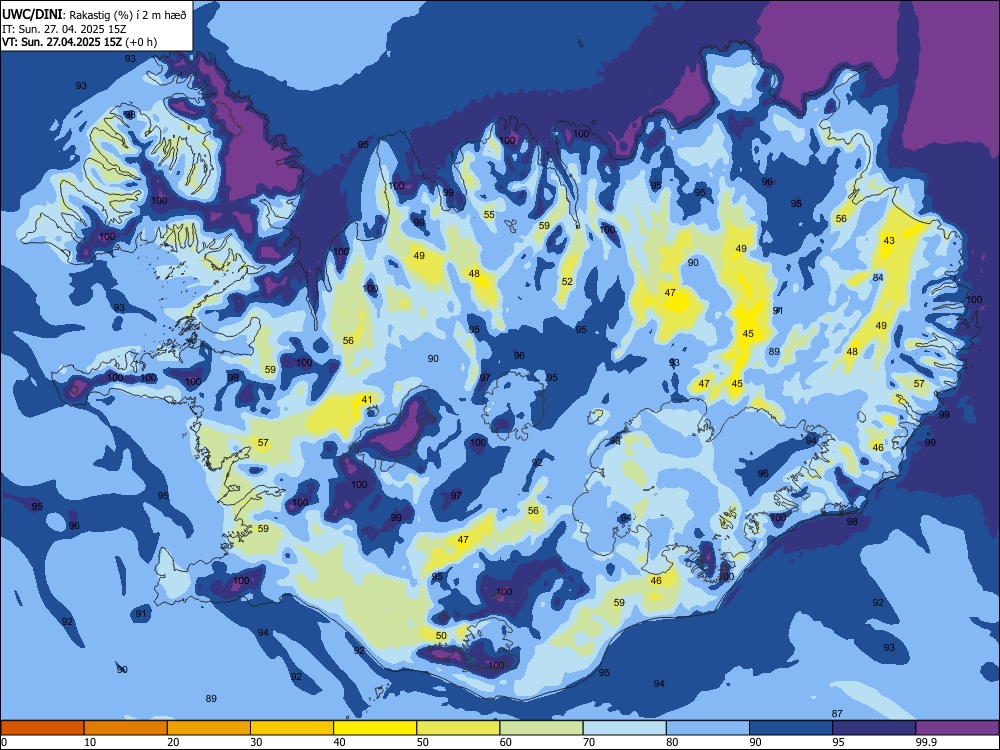Click the 10–20 orange legend swatch
Screen dimensions: 1000x750
point(126,728)
